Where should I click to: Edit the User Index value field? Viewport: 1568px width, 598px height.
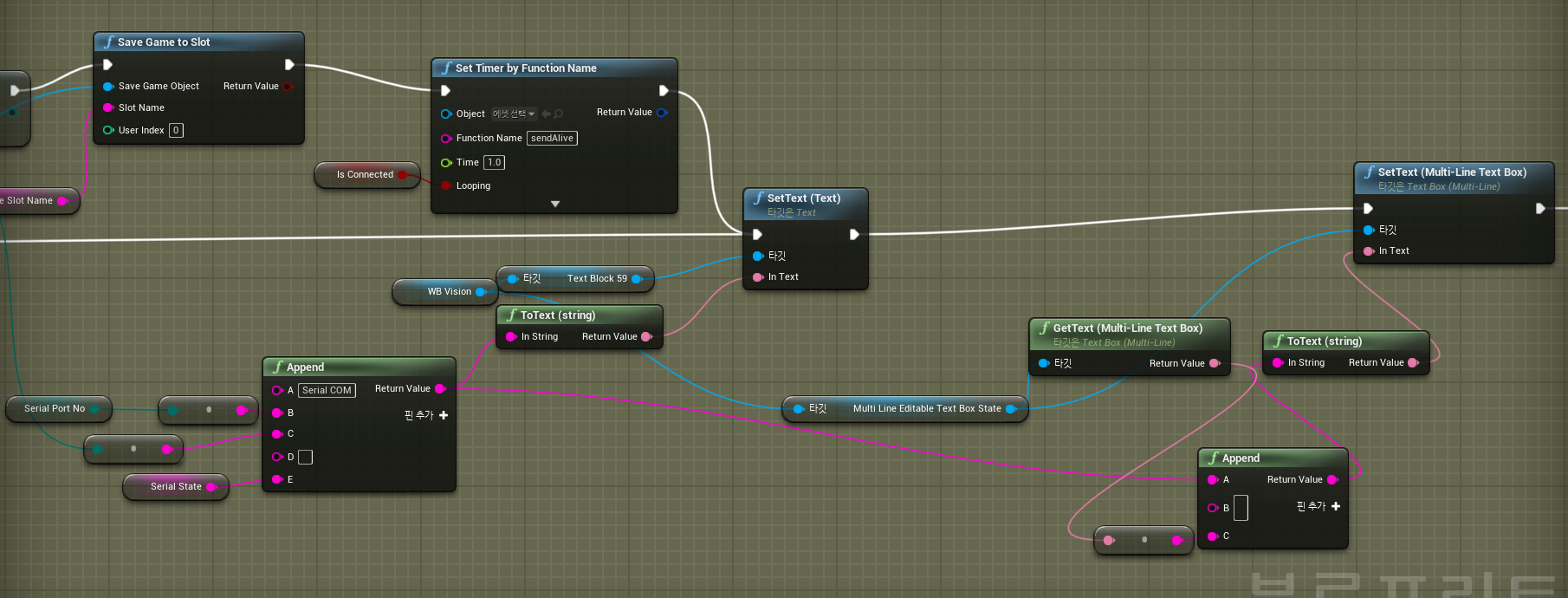coord(176,130)
